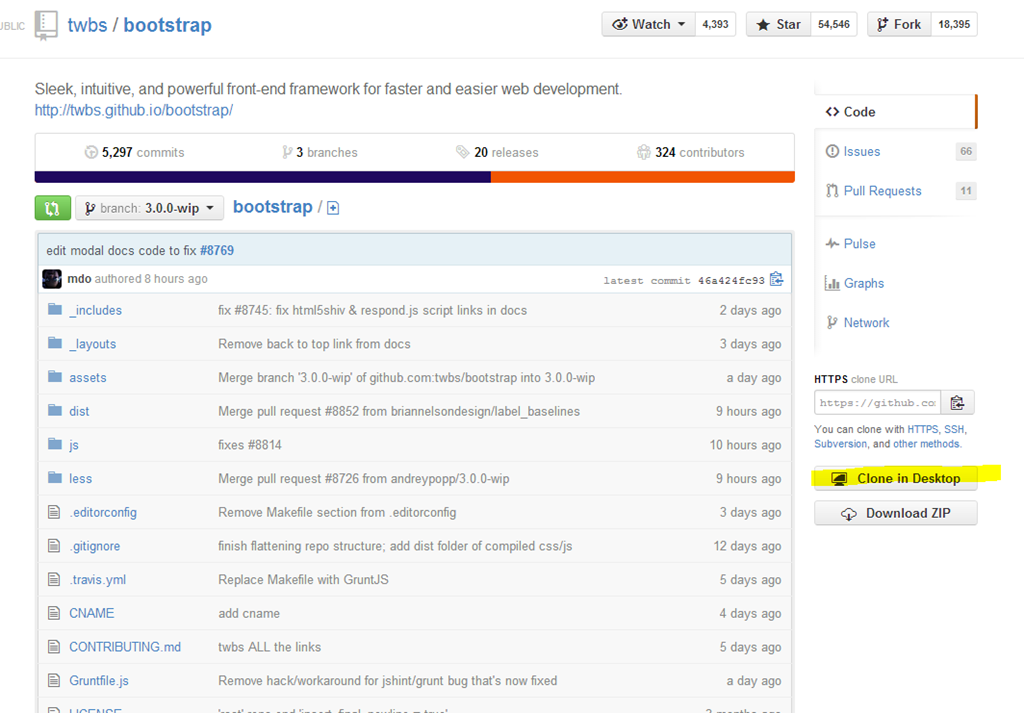Fork the bootstrap repository

(899, 24)
